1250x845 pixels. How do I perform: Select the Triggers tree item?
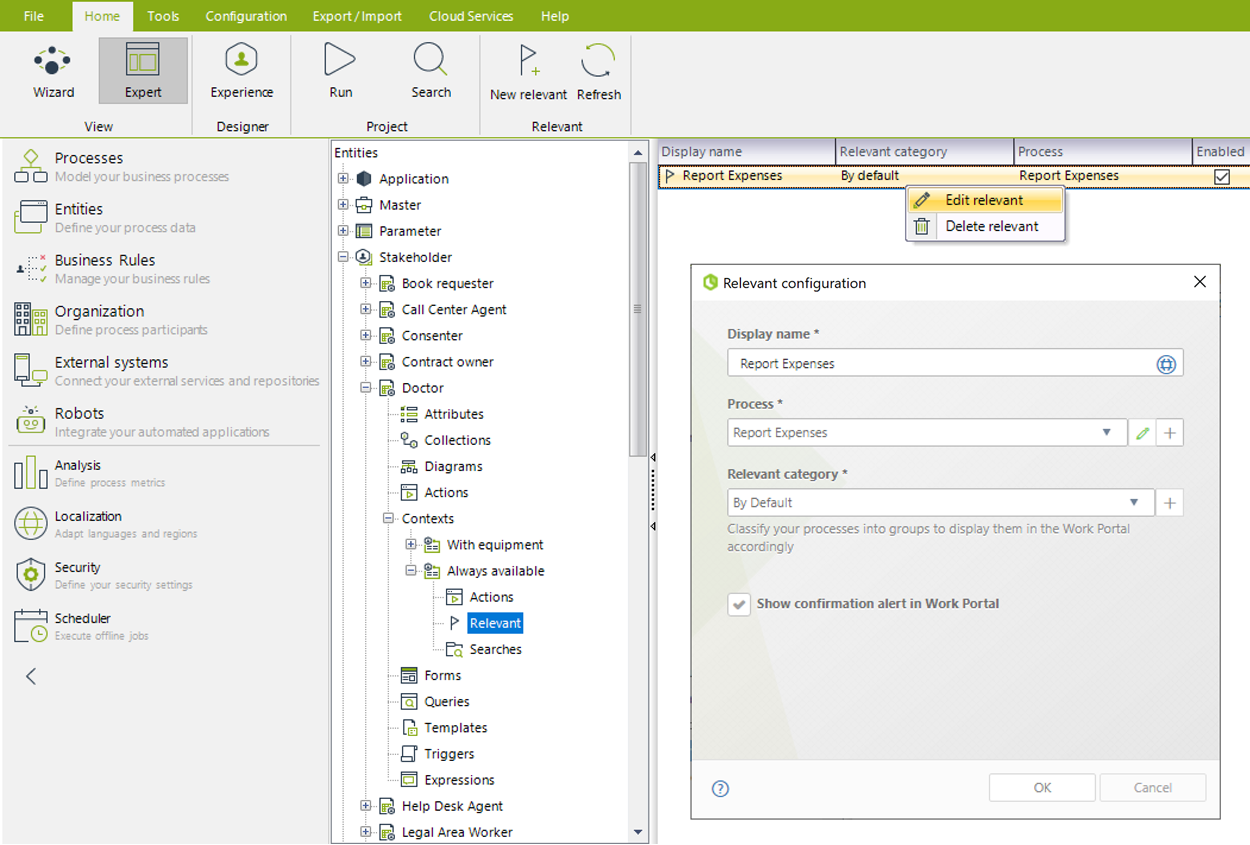[x=449, y=754]
